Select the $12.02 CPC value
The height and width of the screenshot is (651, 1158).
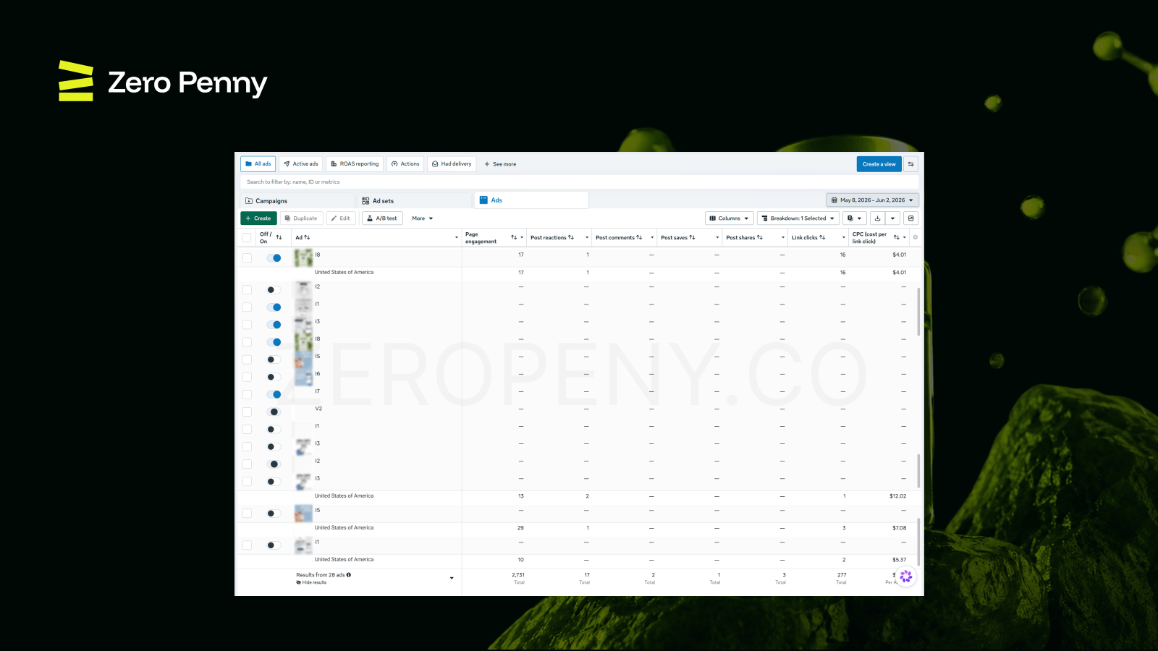pos(897,496)
